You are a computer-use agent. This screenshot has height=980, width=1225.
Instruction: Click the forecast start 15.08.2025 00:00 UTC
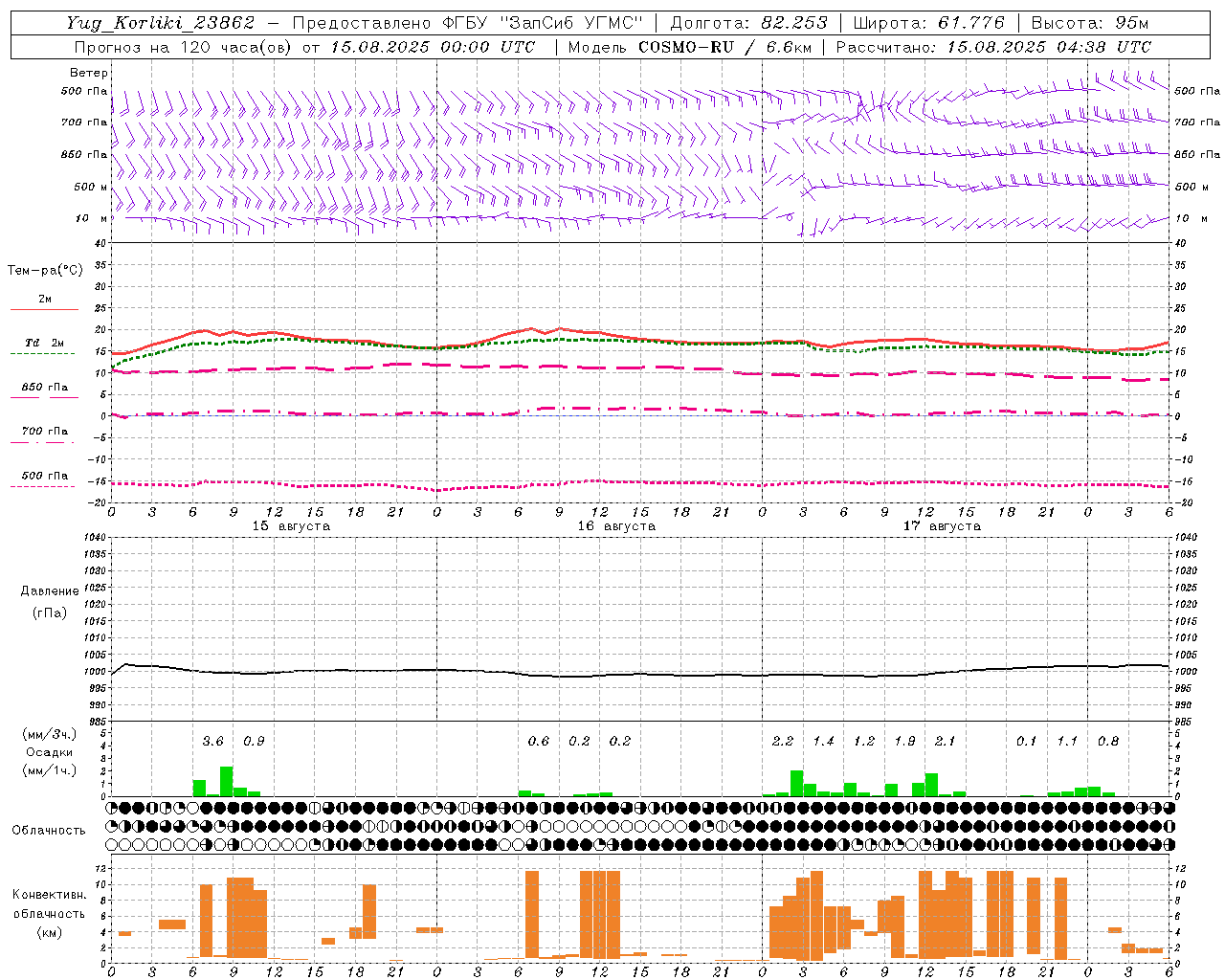click(x=433, y=47)
